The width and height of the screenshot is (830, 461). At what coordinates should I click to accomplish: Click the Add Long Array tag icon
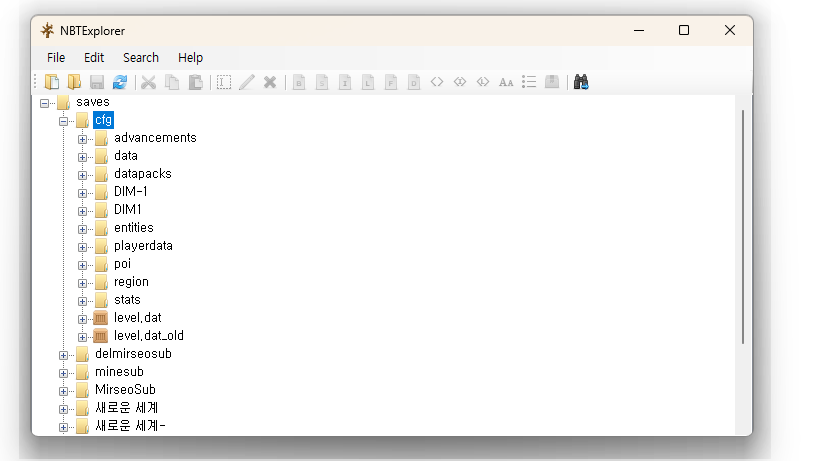click(x=483, y=82)
